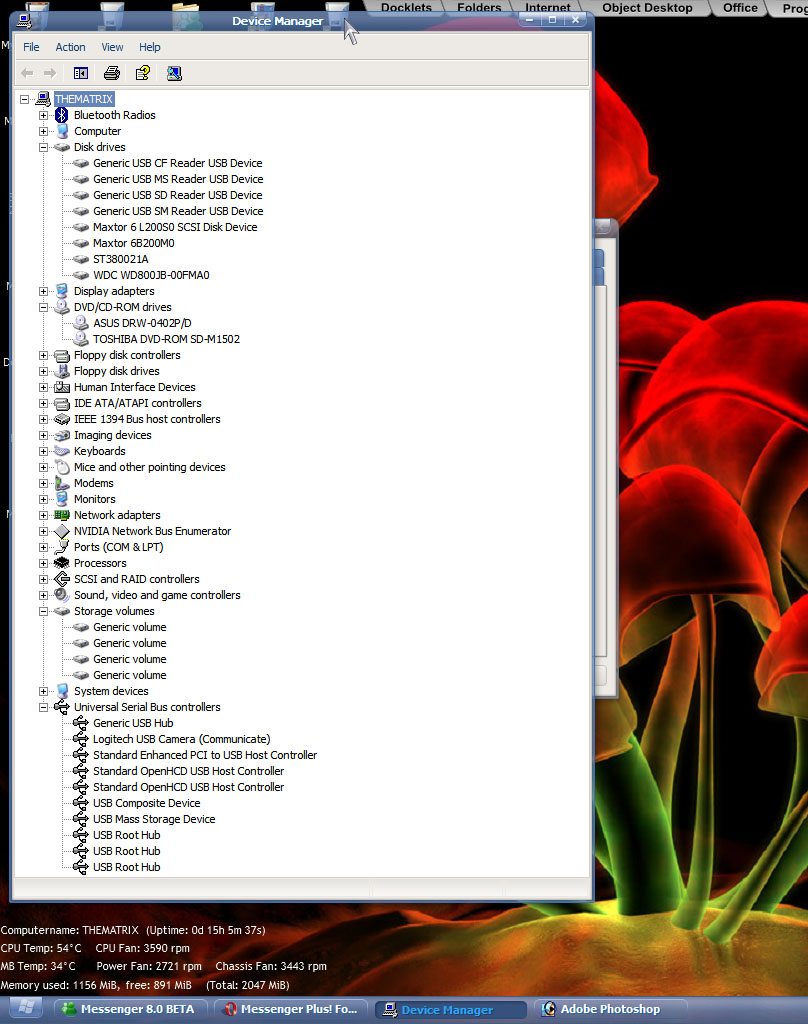Select Maxtor 6B200M0 disk drive
Viewport: 808px width, 1024px height.
(x=133, y=243)
